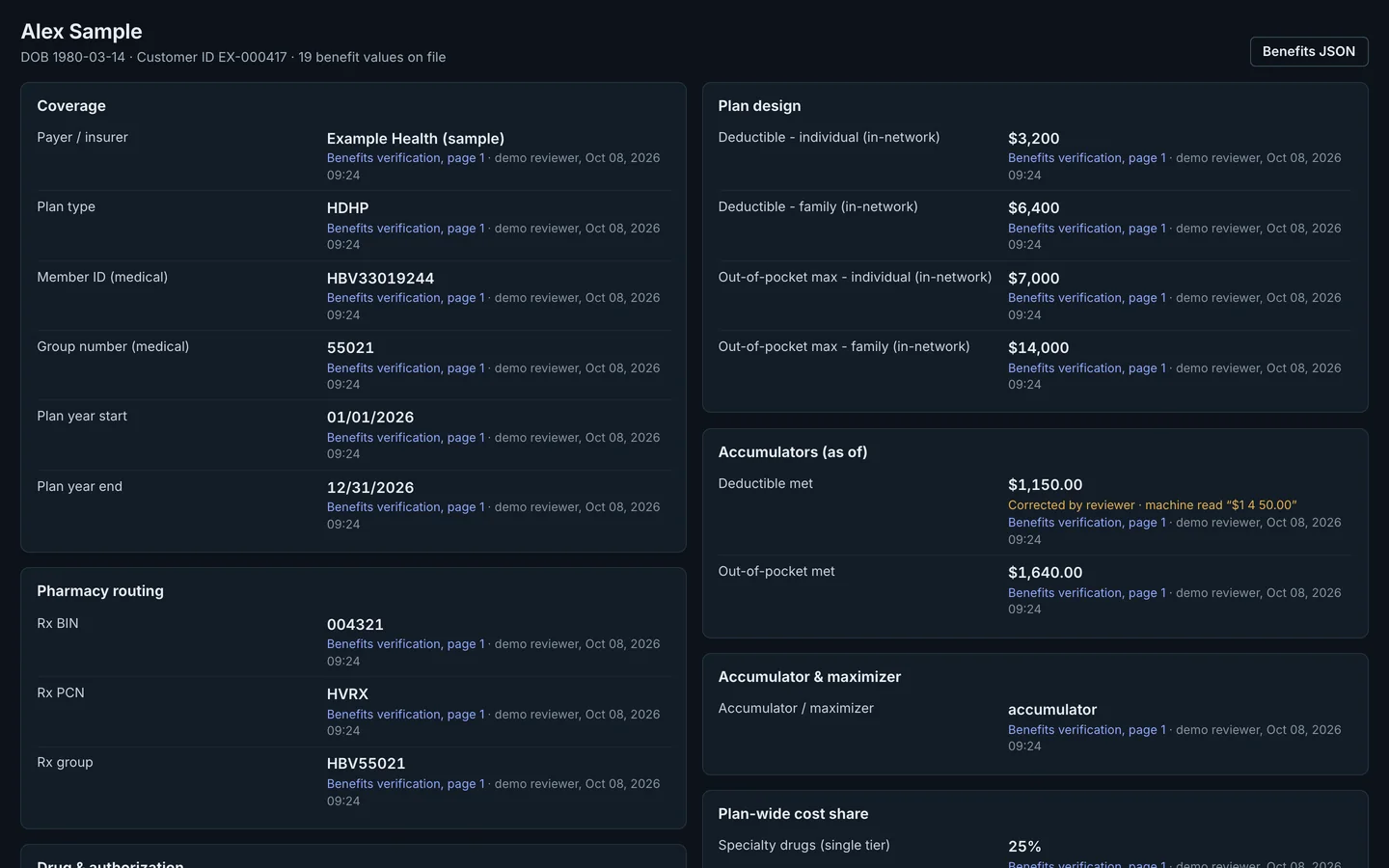Viewport: 1389px width, 868px height.
Task: Select the member ID HBV33019244
Action: coord(381,279)
